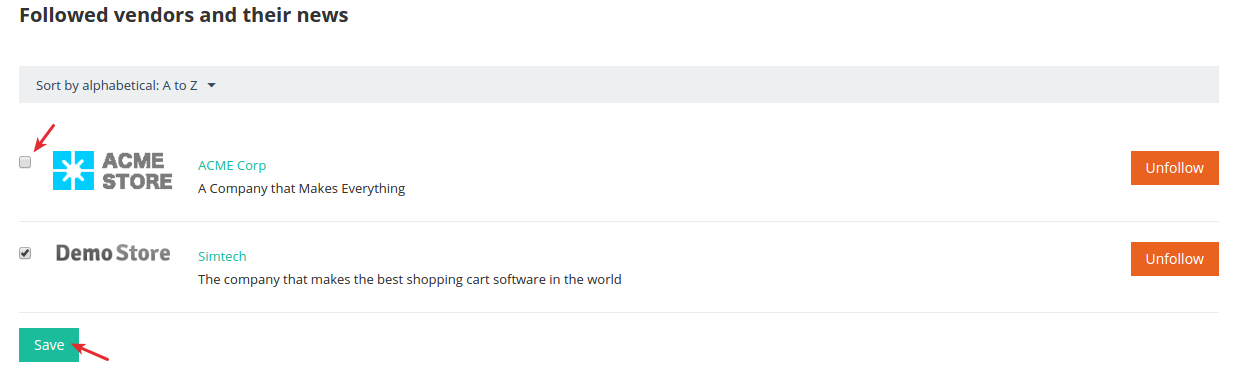
Task: Click the 'Followed vendors and their news' heading
Action: (184, 15)
